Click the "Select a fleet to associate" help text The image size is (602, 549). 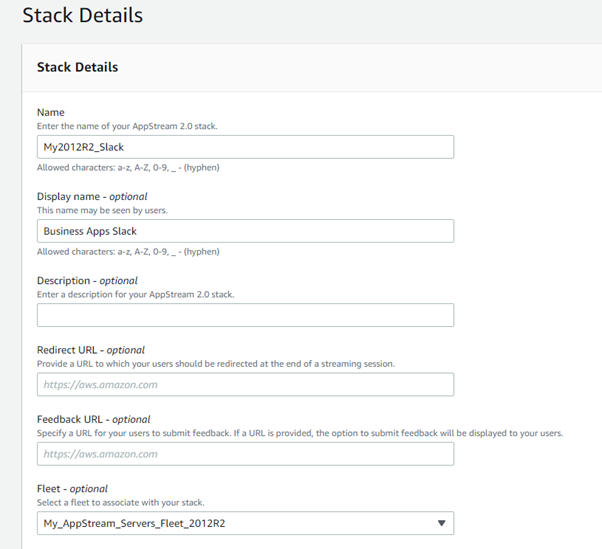pos(121,503)
